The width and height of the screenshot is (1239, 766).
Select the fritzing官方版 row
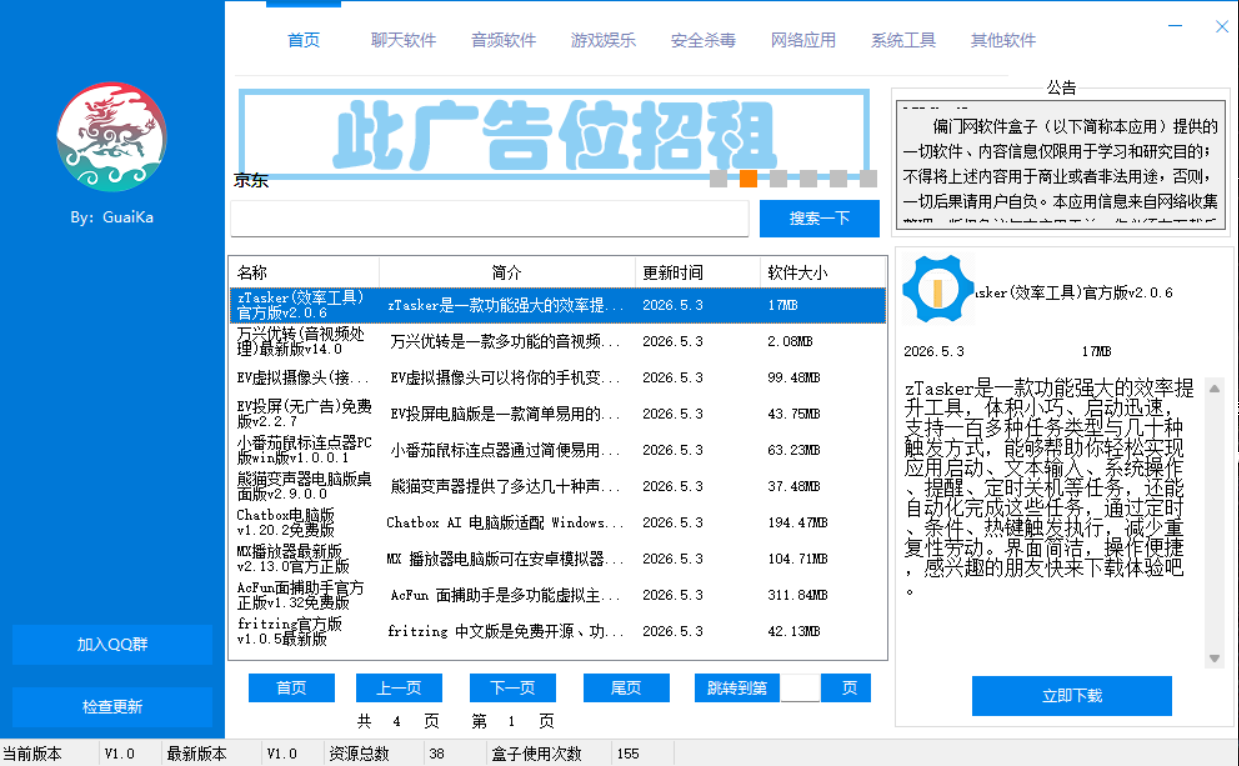pyautogui.click(x=558, y=631)
